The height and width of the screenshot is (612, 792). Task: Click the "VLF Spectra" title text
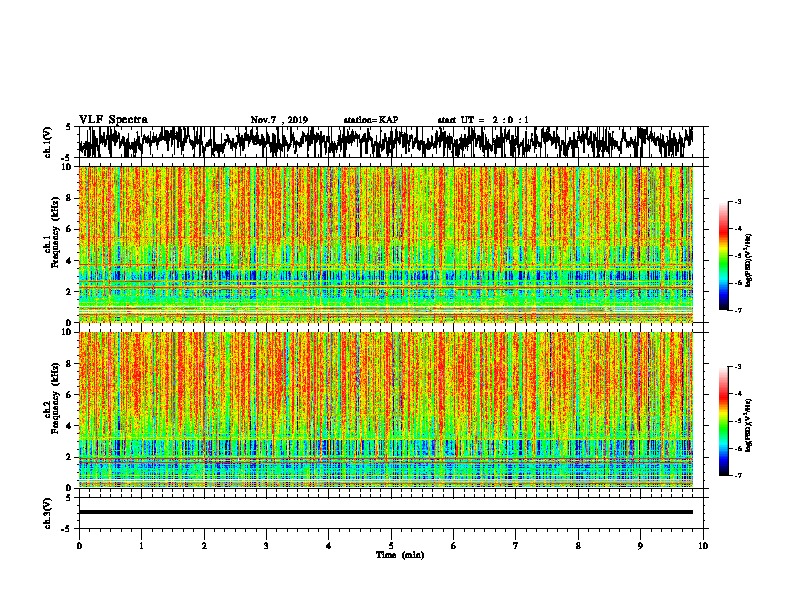click(113, 120)
